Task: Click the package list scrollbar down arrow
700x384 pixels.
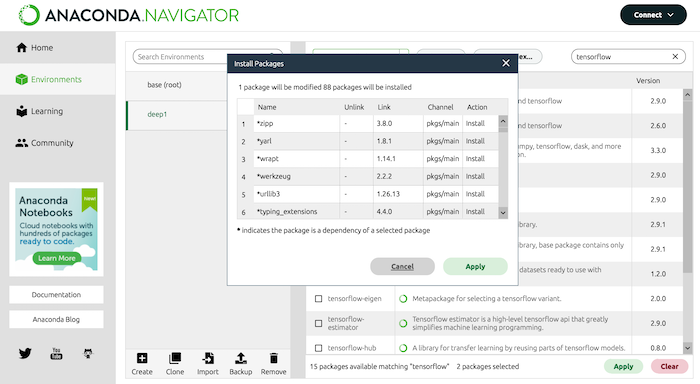Action: point(688,348)
